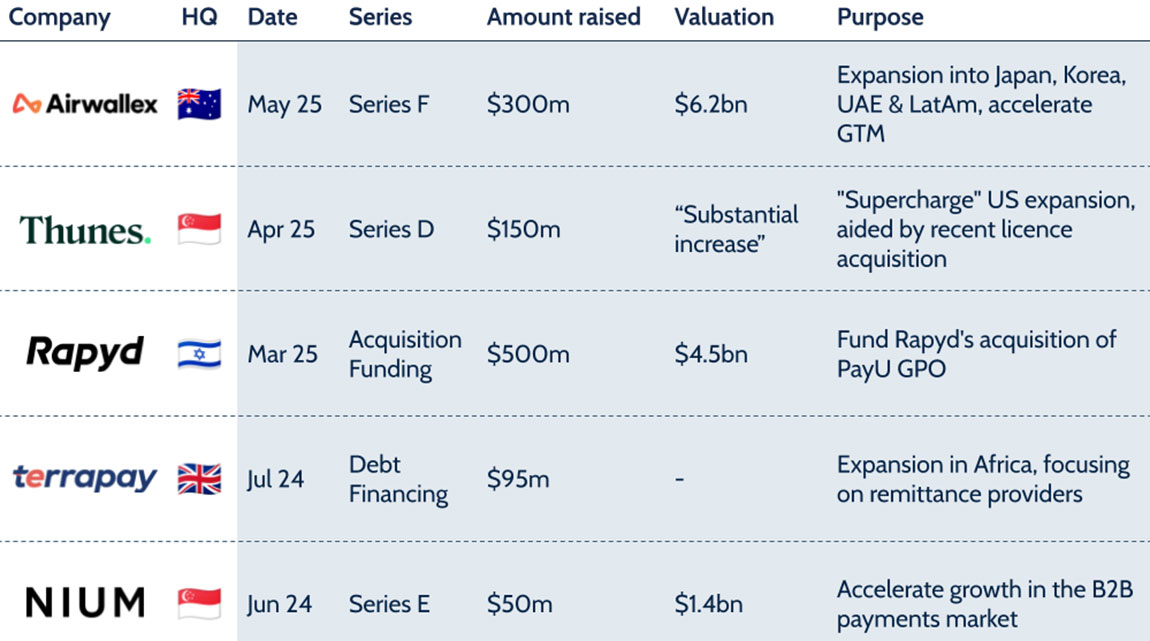Screen dimensions: 1150x641
Task: Click the "Substantial increase" valuation text
Action: point(736,229)
